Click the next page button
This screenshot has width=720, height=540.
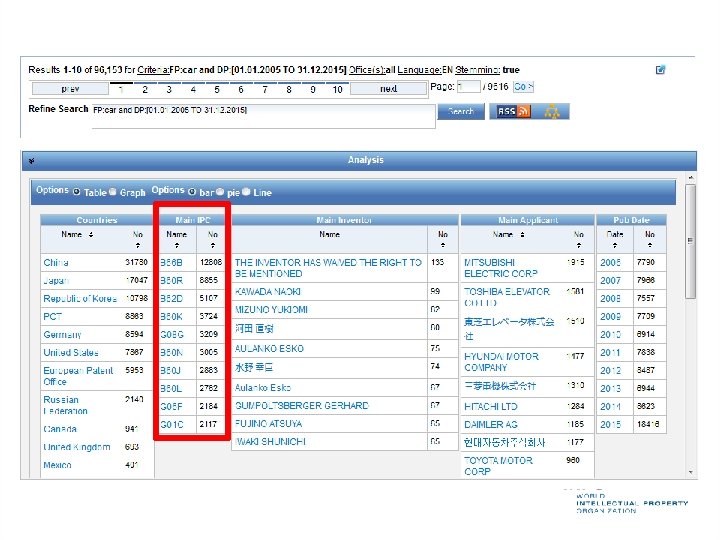tap(388, 89)
